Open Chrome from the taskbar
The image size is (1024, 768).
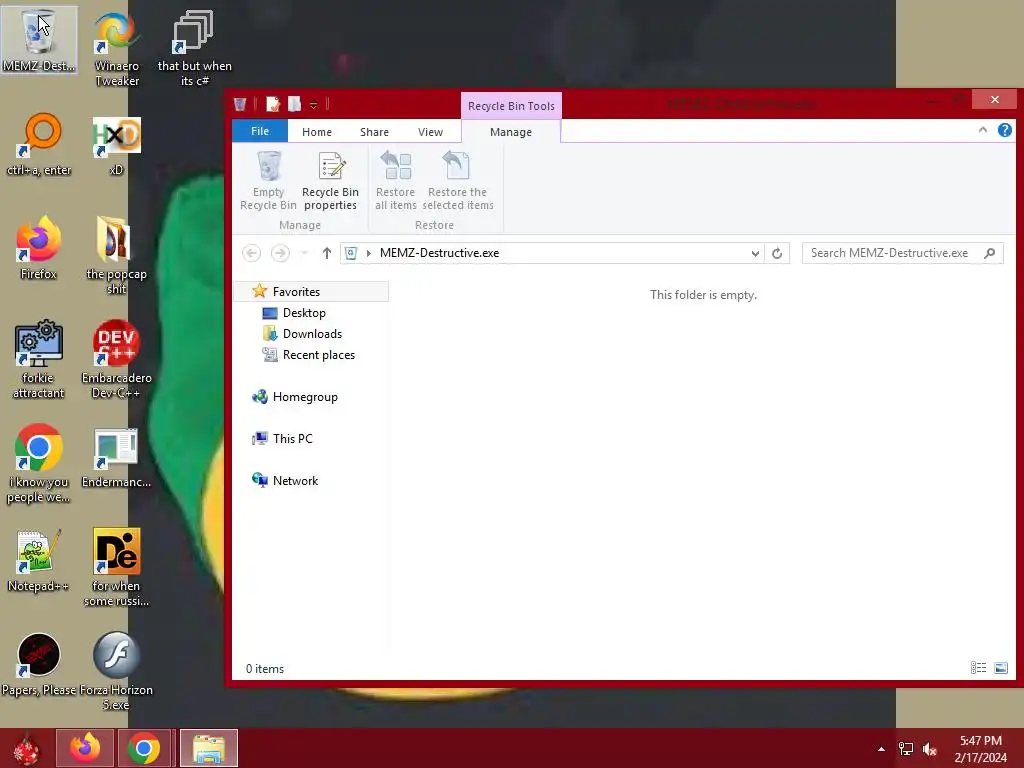tap(144, 748)
